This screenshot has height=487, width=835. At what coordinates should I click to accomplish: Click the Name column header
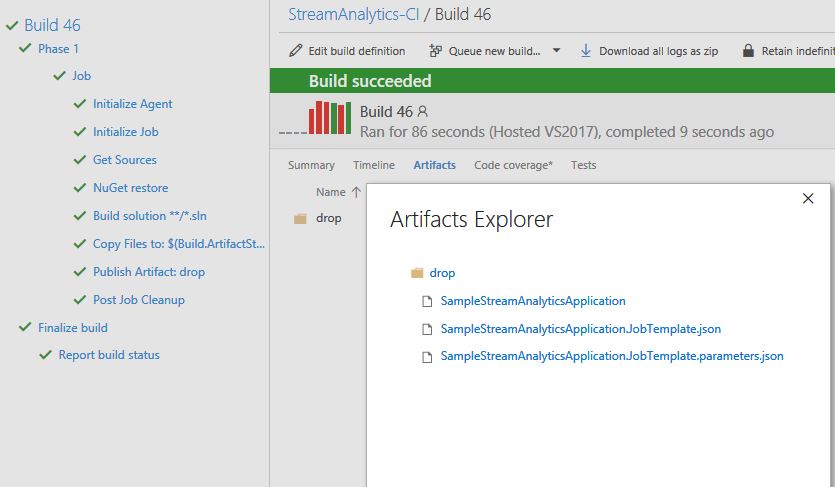click(331, 192)
